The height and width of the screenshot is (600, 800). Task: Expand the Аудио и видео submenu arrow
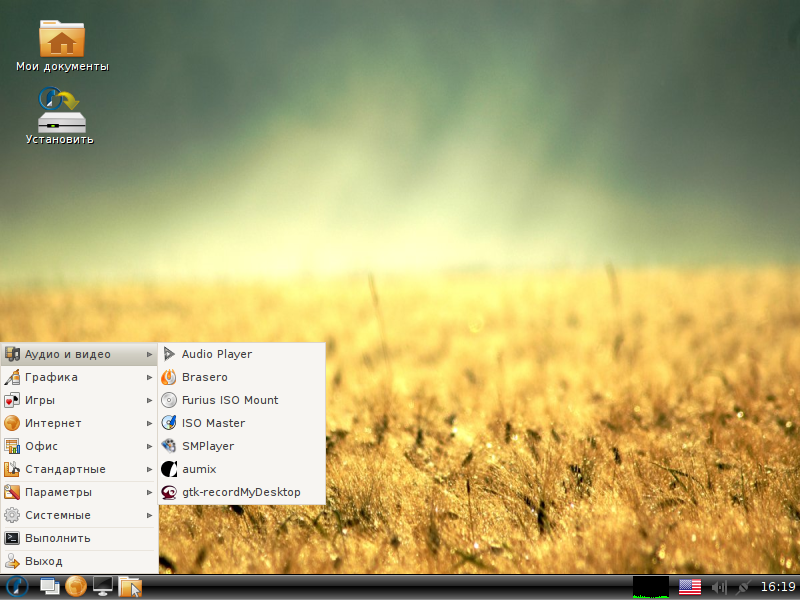coord(149,354)
